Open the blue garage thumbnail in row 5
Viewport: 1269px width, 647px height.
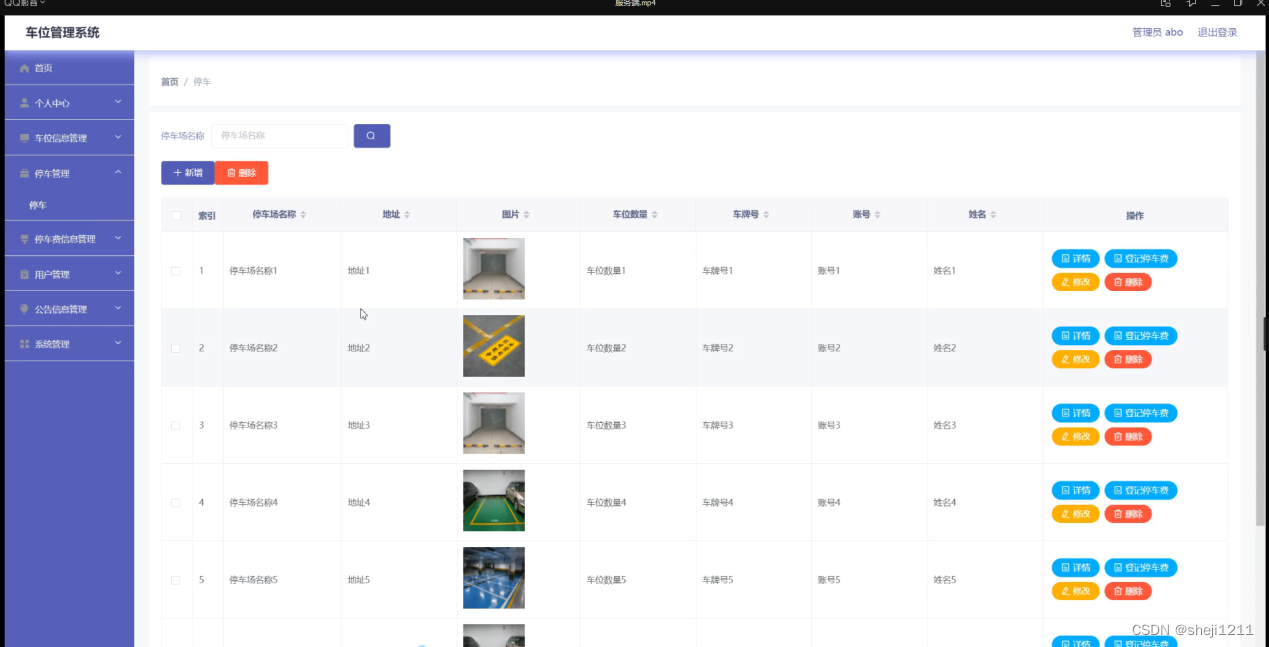click(494, 578)
